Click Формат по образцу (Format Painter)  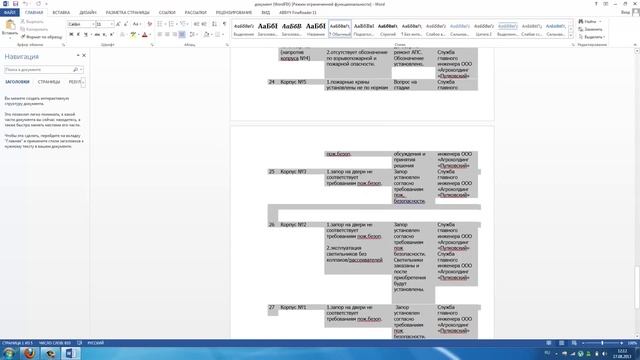point(41,37)
